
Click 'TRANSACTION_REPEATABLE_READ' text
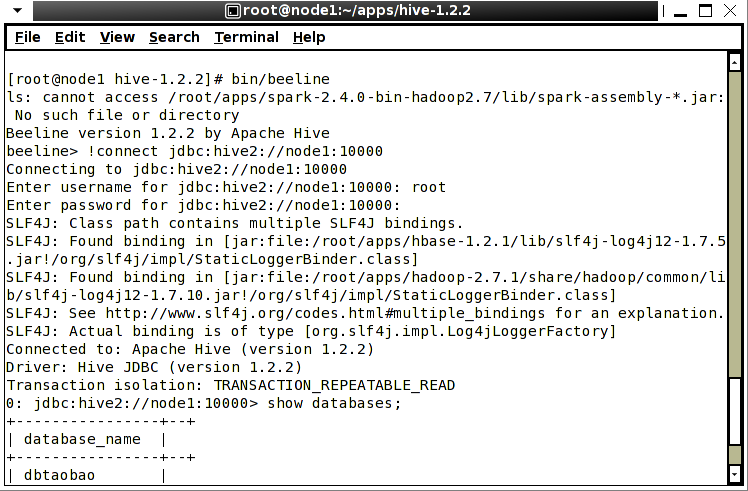tap(334, 386)
